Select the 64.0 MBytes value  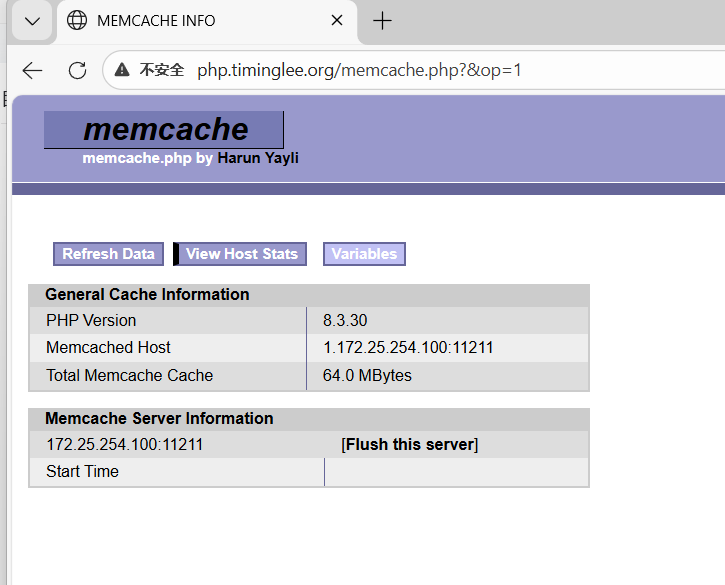pos(367,376)
